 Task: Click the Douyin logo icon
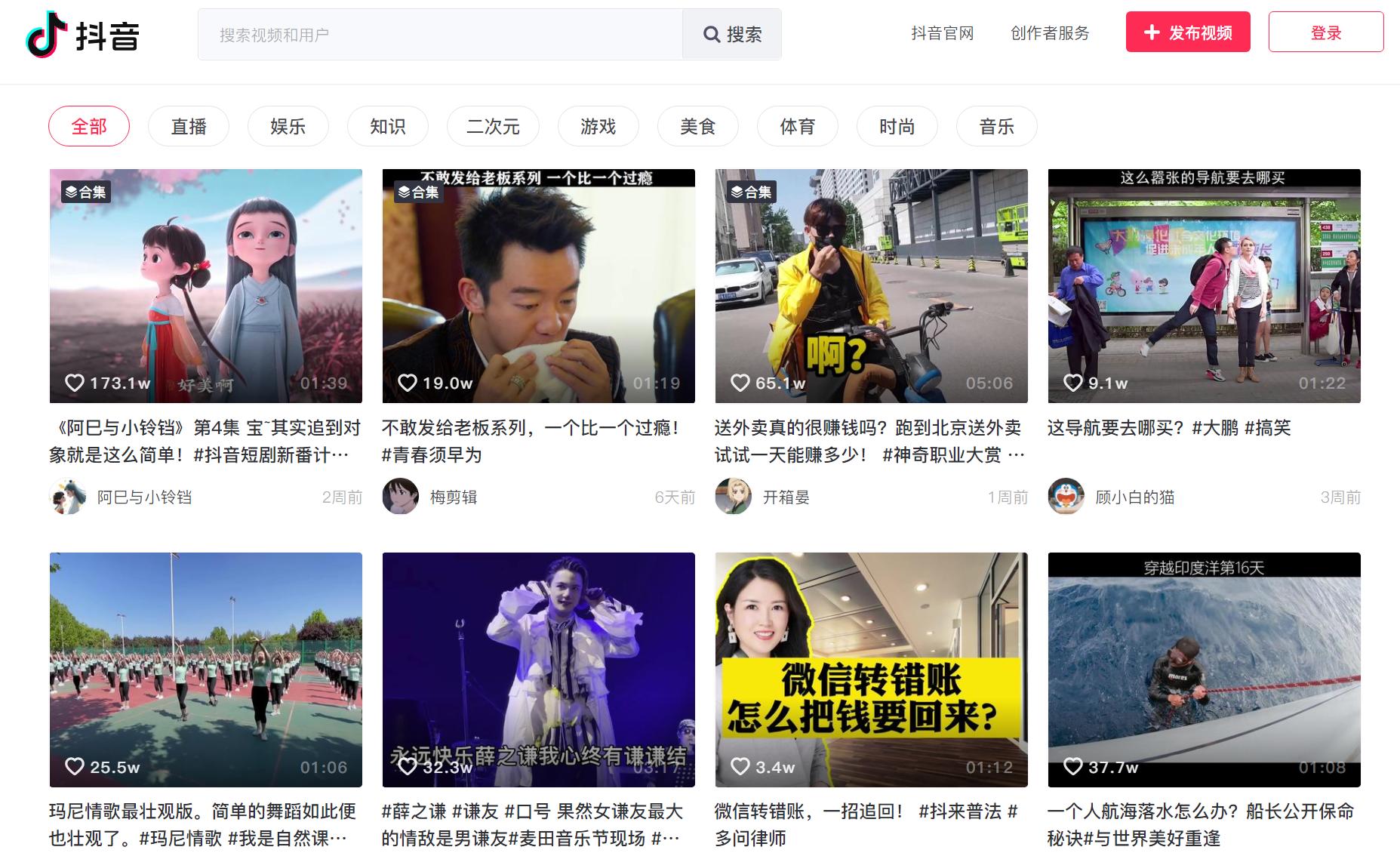click(42, 35)
